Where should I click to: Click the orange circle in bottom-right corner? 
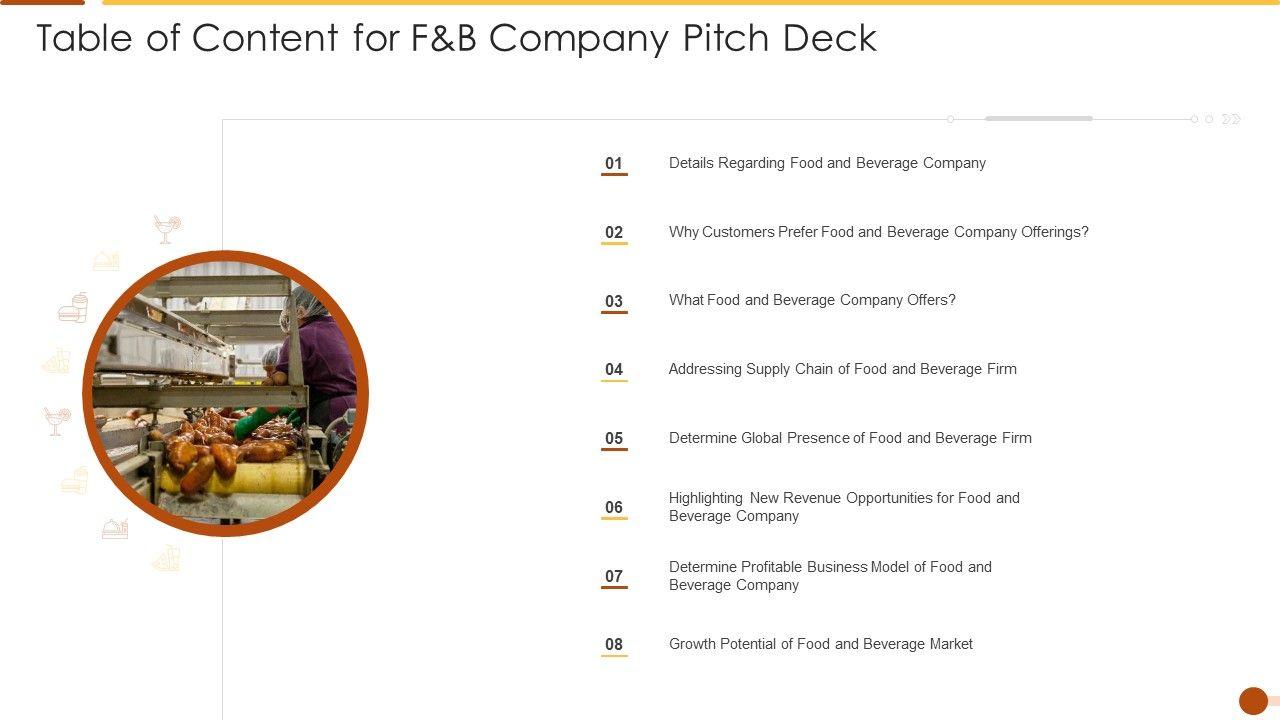1253,701
